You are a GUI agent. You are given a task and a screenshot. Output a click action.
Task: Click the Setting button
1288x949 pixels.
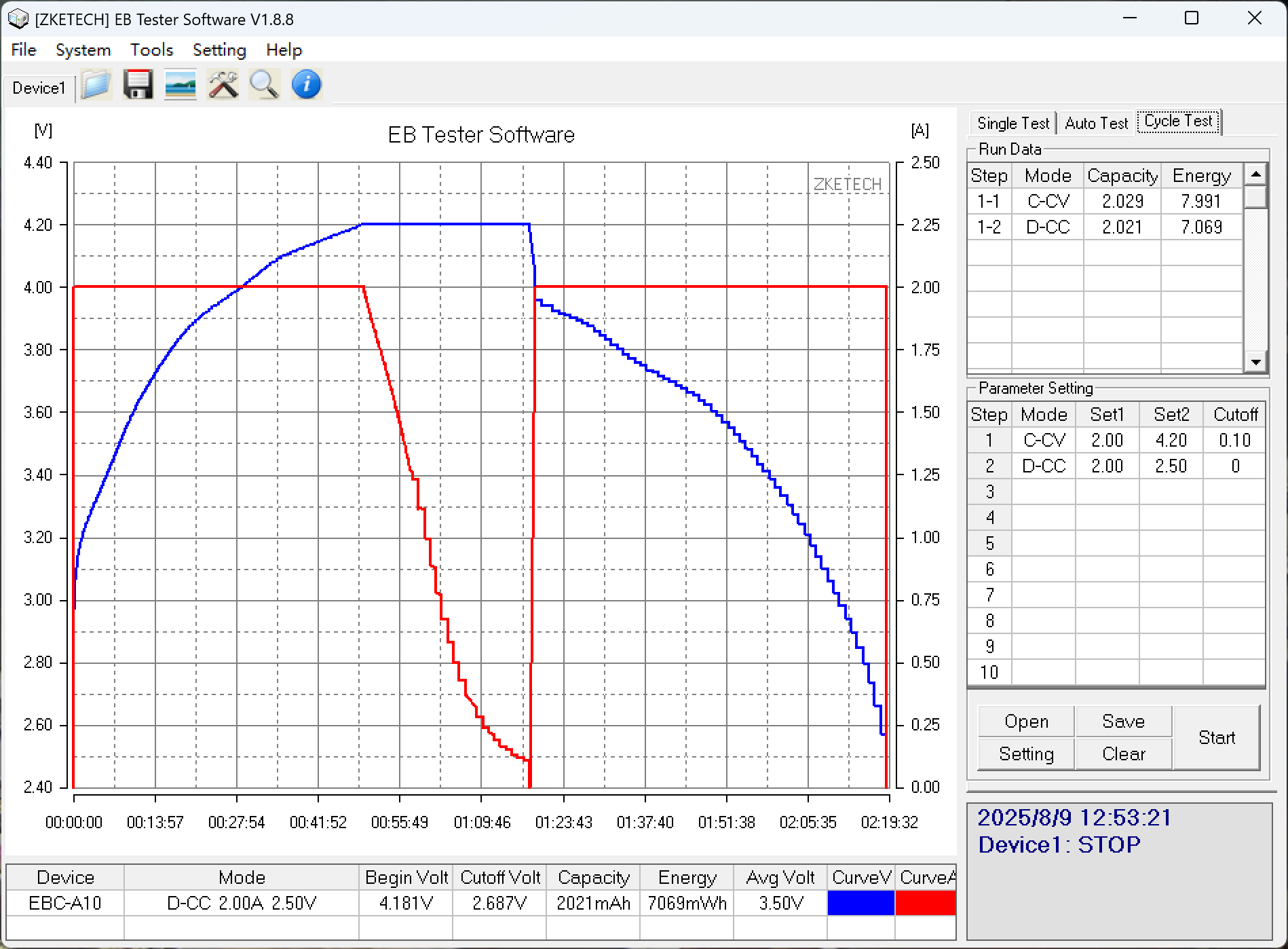tap(1026, 754)
